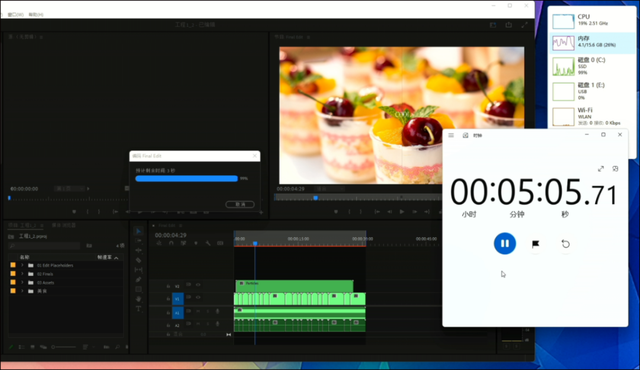640x370 pixels.
Task: Expand the stopwatch to full view
Action: (601, 168)
